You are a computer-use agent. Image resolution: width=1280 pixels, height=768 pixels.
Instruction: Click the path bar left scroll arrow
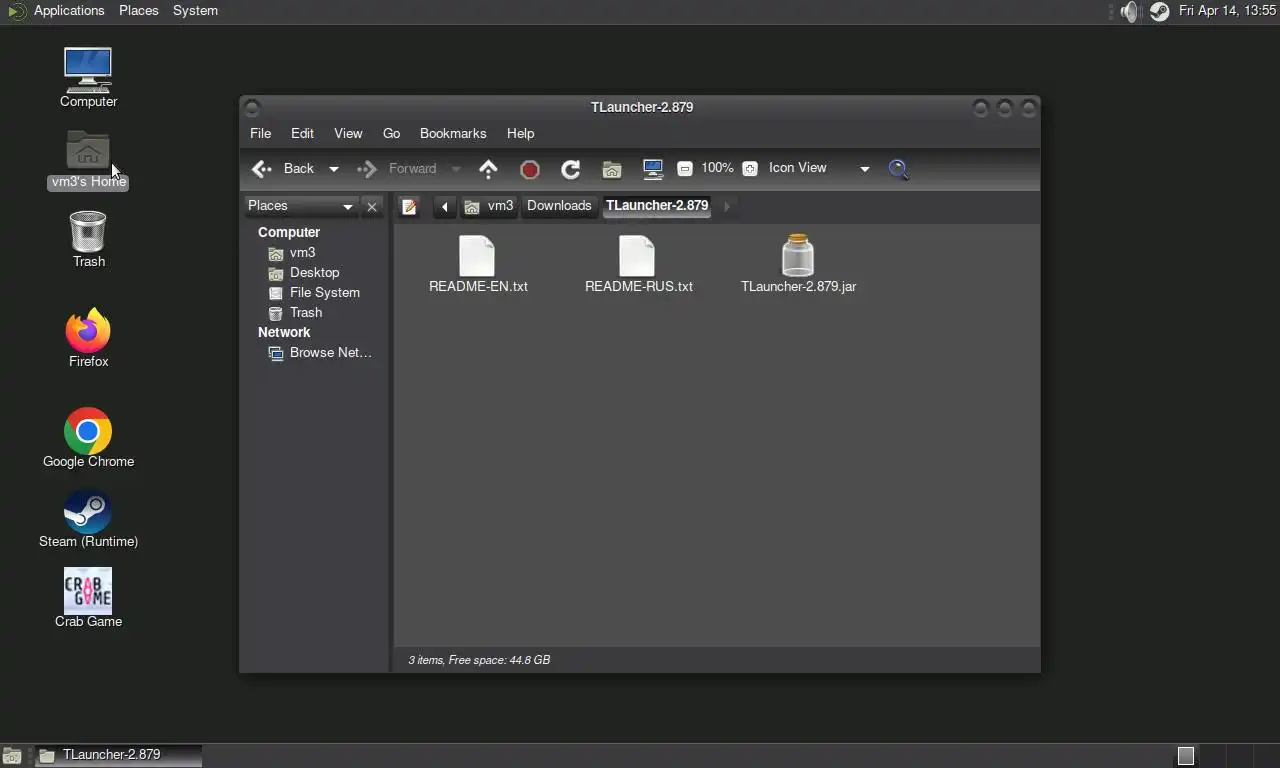pos(445,207)
